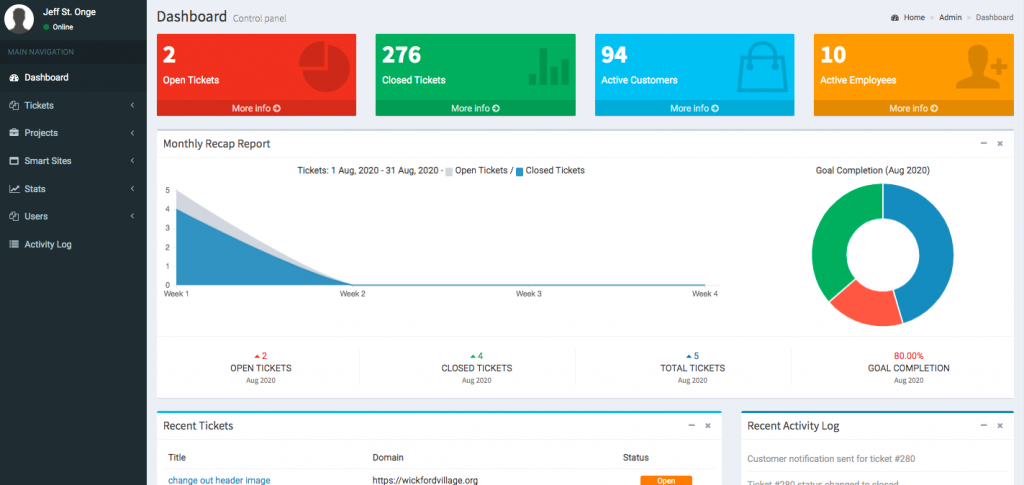Click More info on Closed Tickets card
Image resolution: width=1024 pixels, height=485 pixels.
point(475,108)
